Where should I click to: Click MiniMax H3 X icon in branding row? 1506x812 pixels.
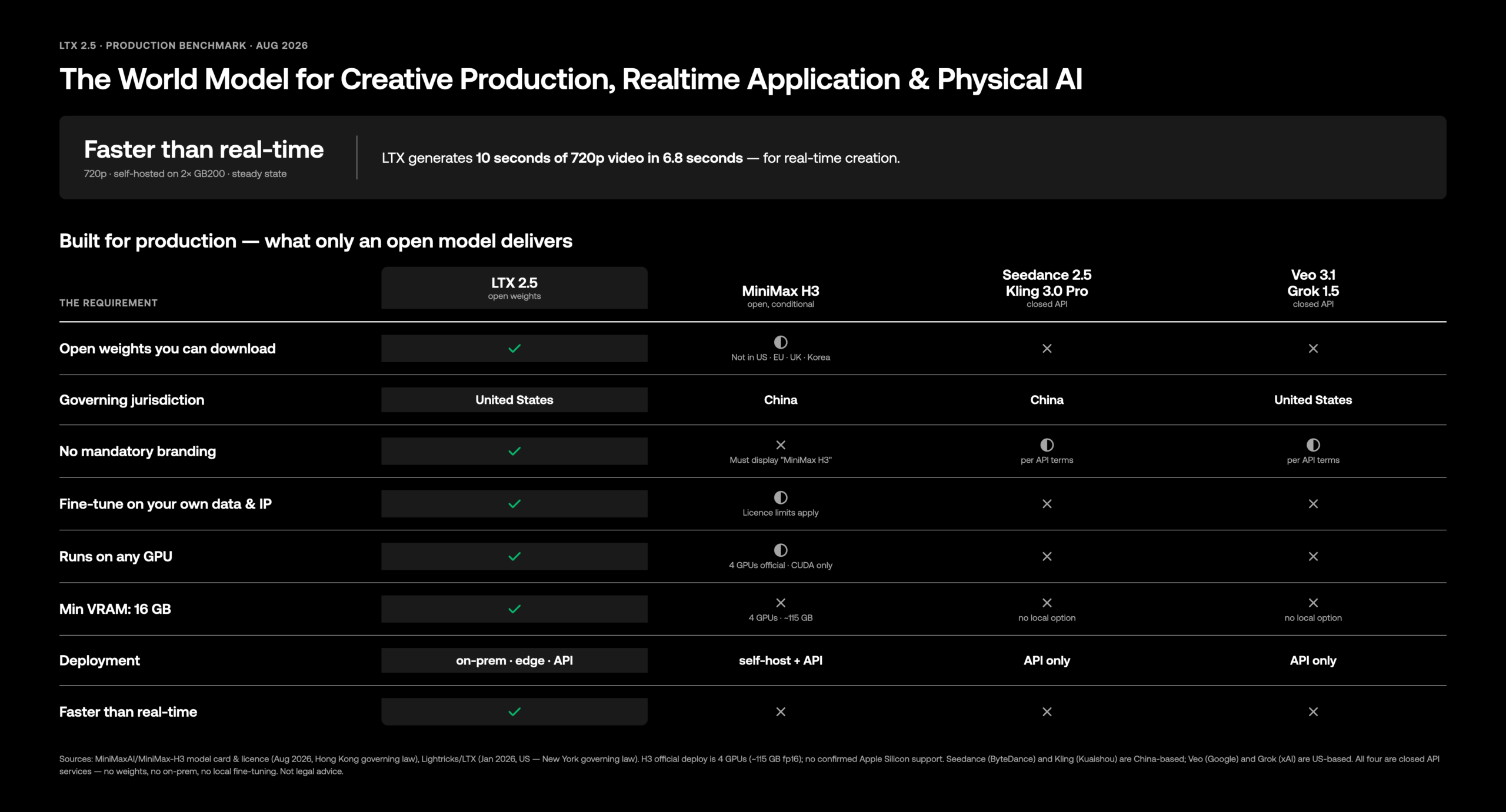pos(781,445)
